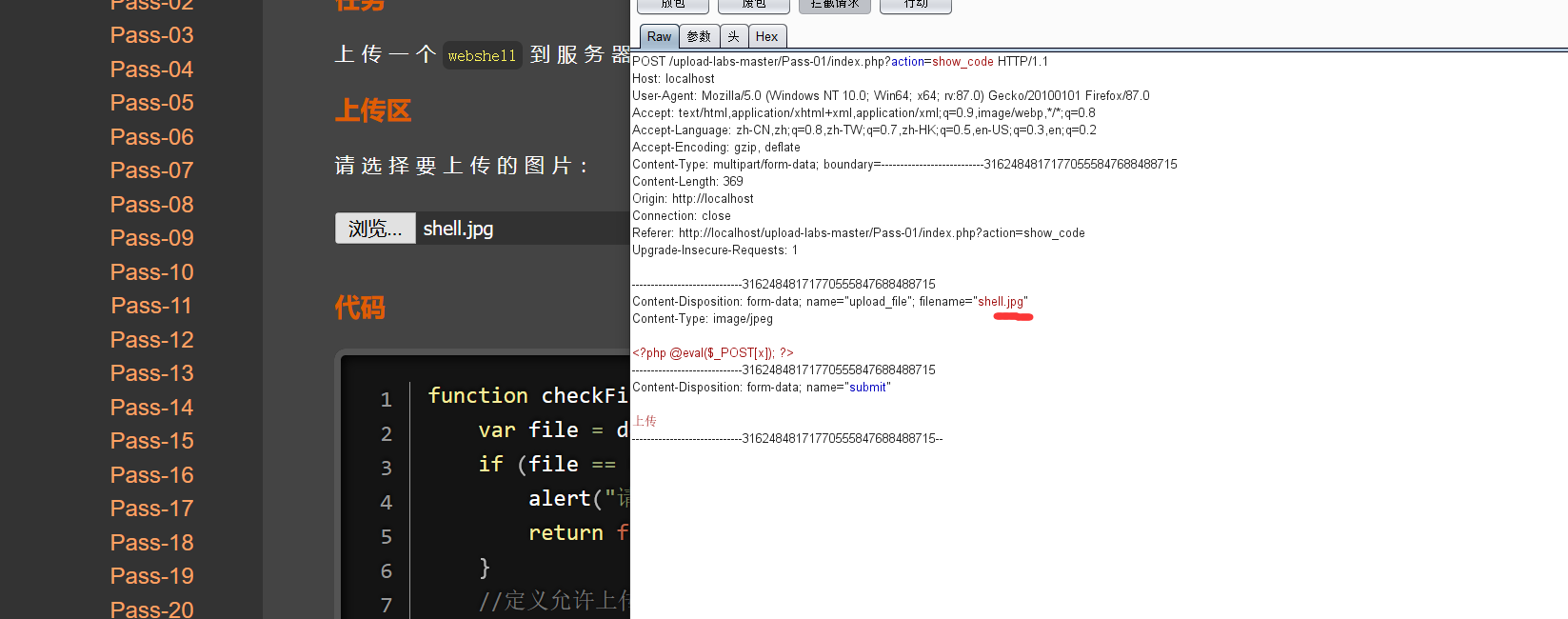The width and height of the screenshot is (1568, 619).
Task: Open Pass-07 in the sidebar
Action: (151, 170)
